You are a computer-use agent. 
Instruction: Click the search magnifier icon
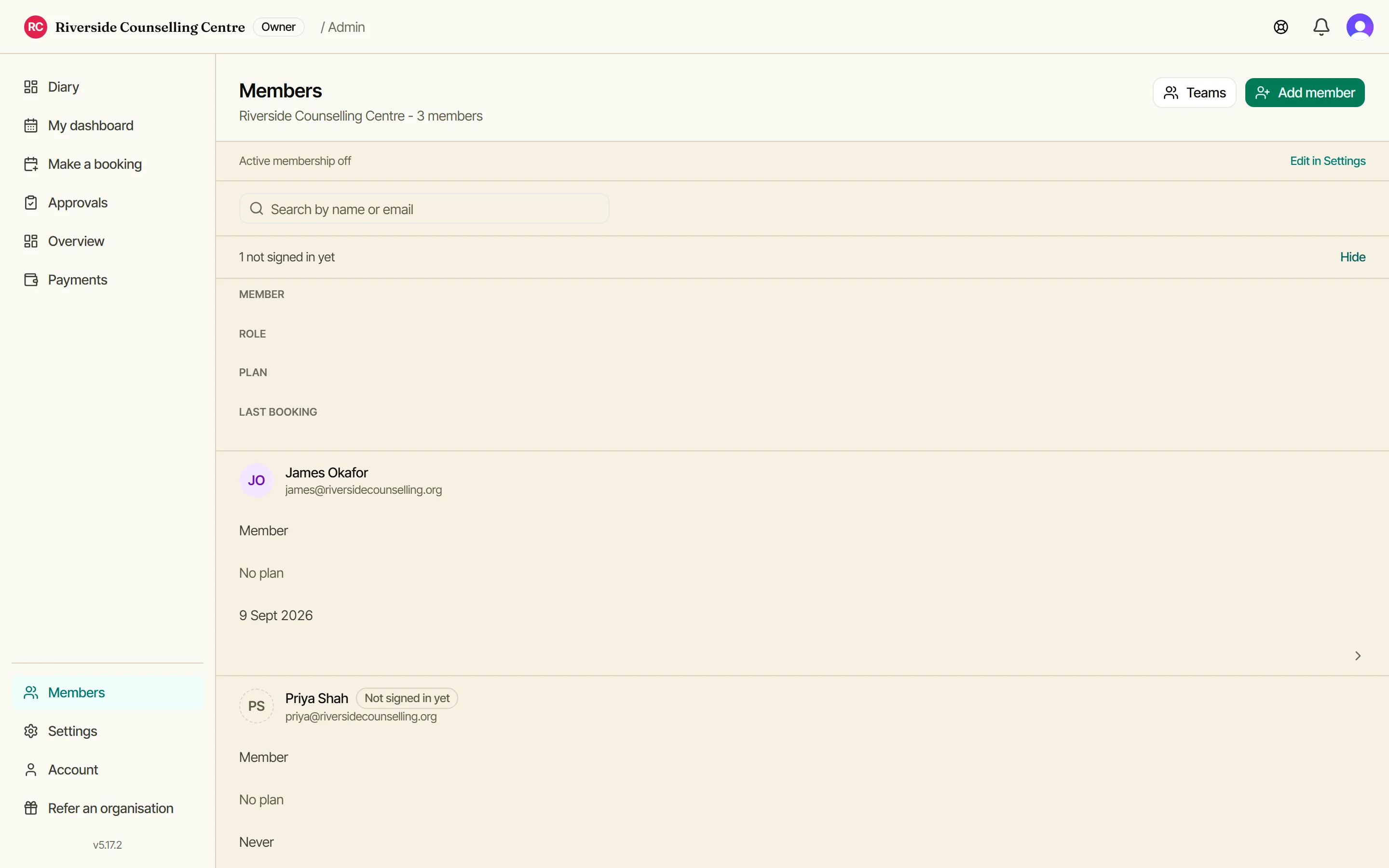point(257,209)
